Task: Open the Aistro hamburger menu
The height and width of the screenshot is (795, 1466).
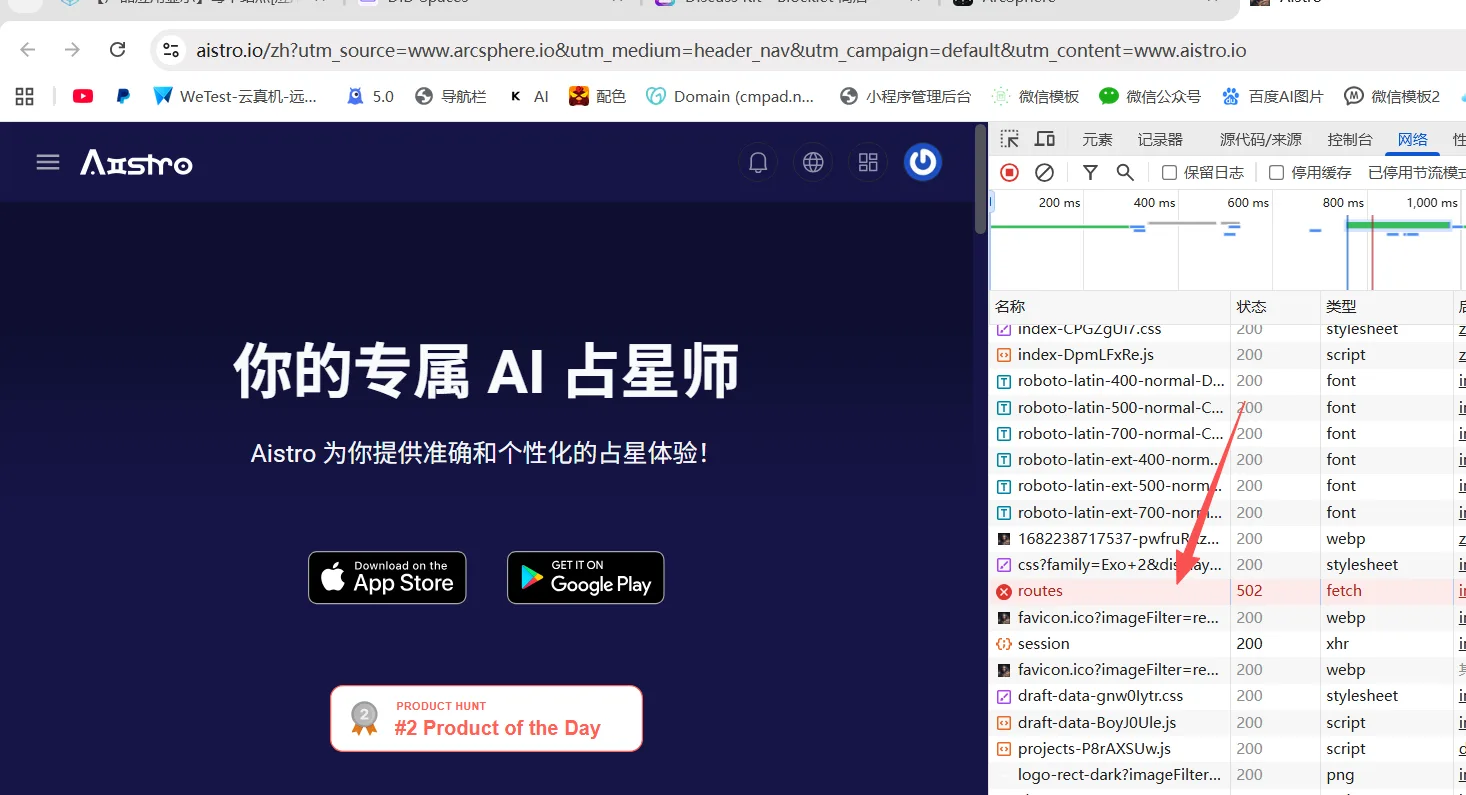Action: pos(48,162)
